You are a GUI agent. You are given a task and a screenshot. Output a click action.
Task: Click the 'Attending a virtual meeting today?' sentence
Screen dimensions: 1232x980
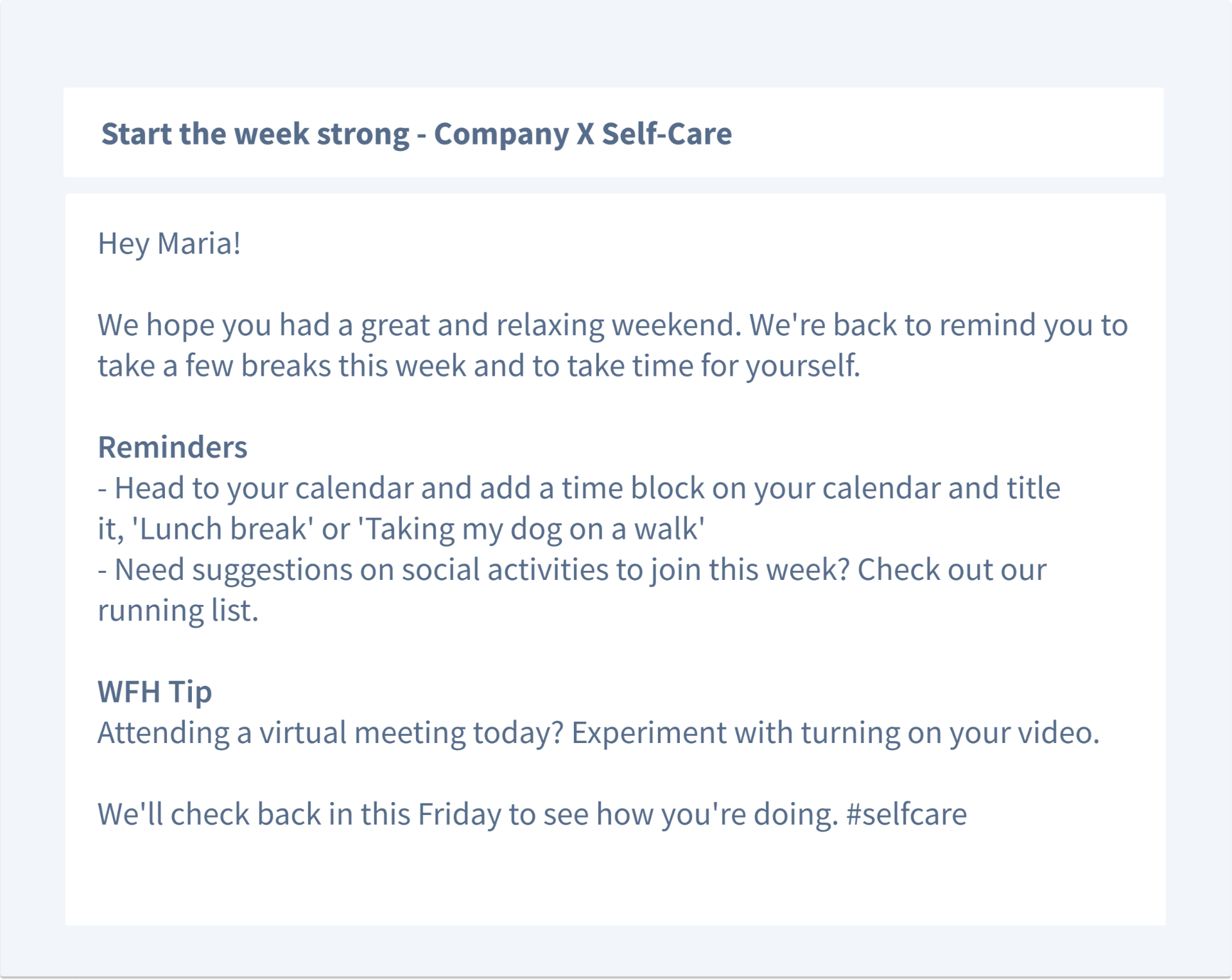click(330, 733)
